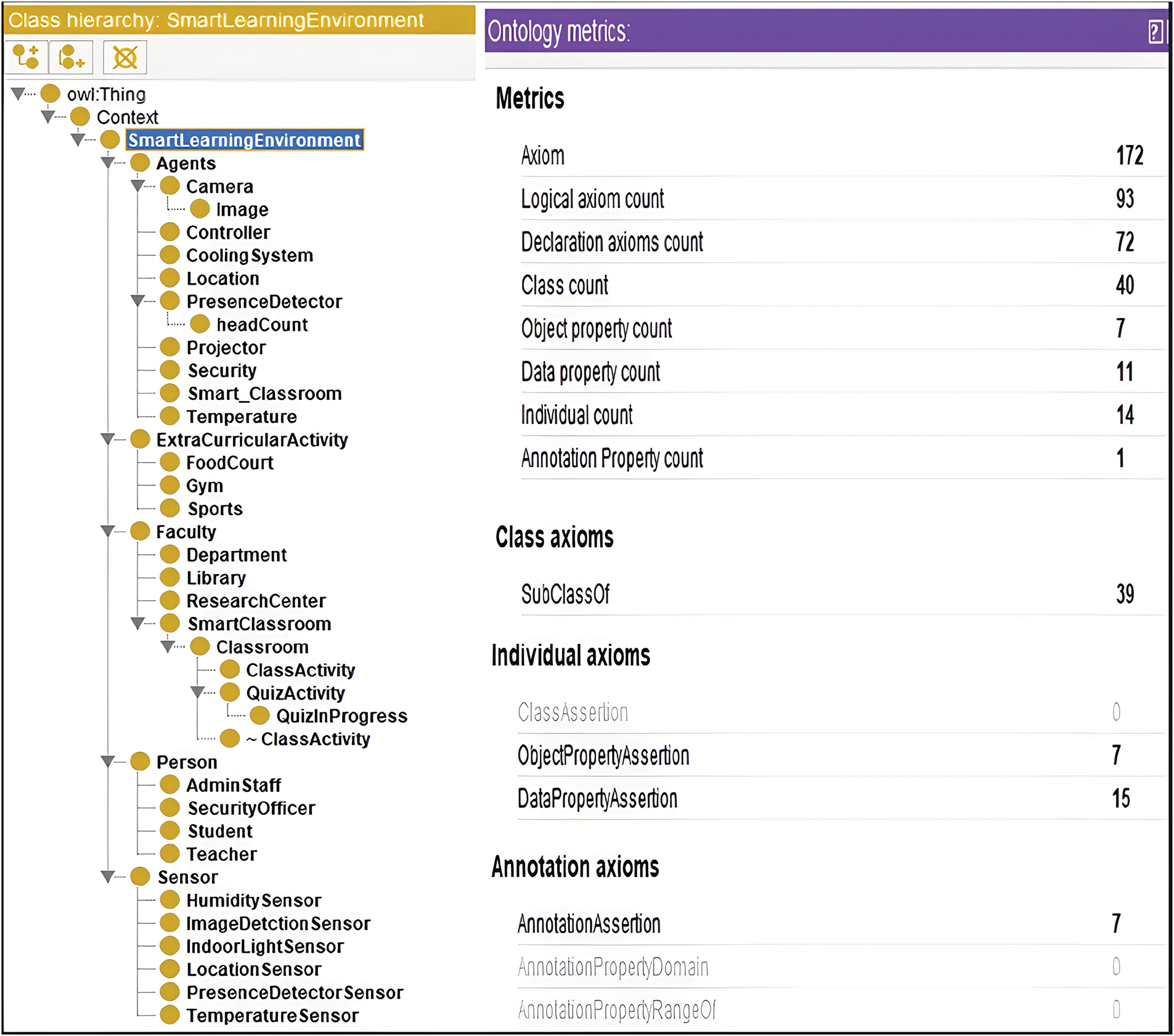Select QuizInProgress in the hierarchy

341,716
